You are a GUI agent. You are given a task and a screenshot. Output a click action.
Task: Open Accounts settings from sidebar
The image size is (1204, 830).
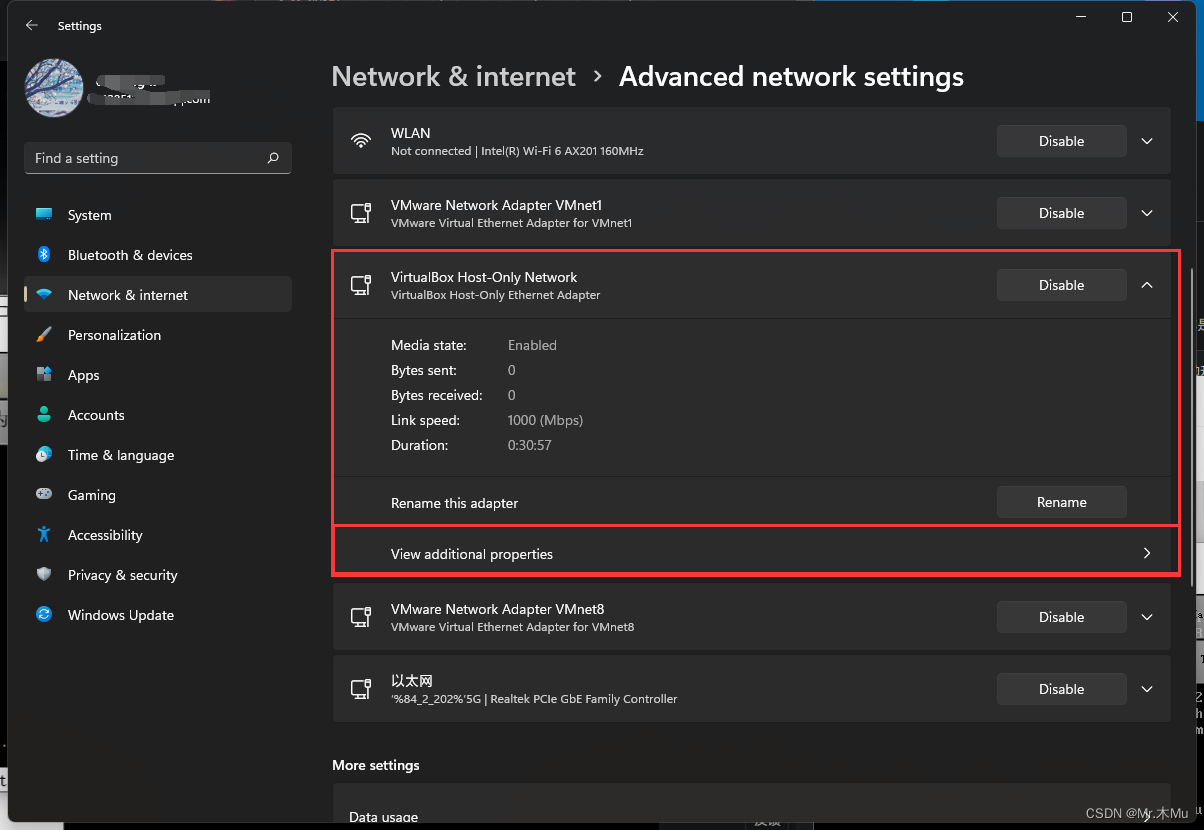click(x=96, y=415)
